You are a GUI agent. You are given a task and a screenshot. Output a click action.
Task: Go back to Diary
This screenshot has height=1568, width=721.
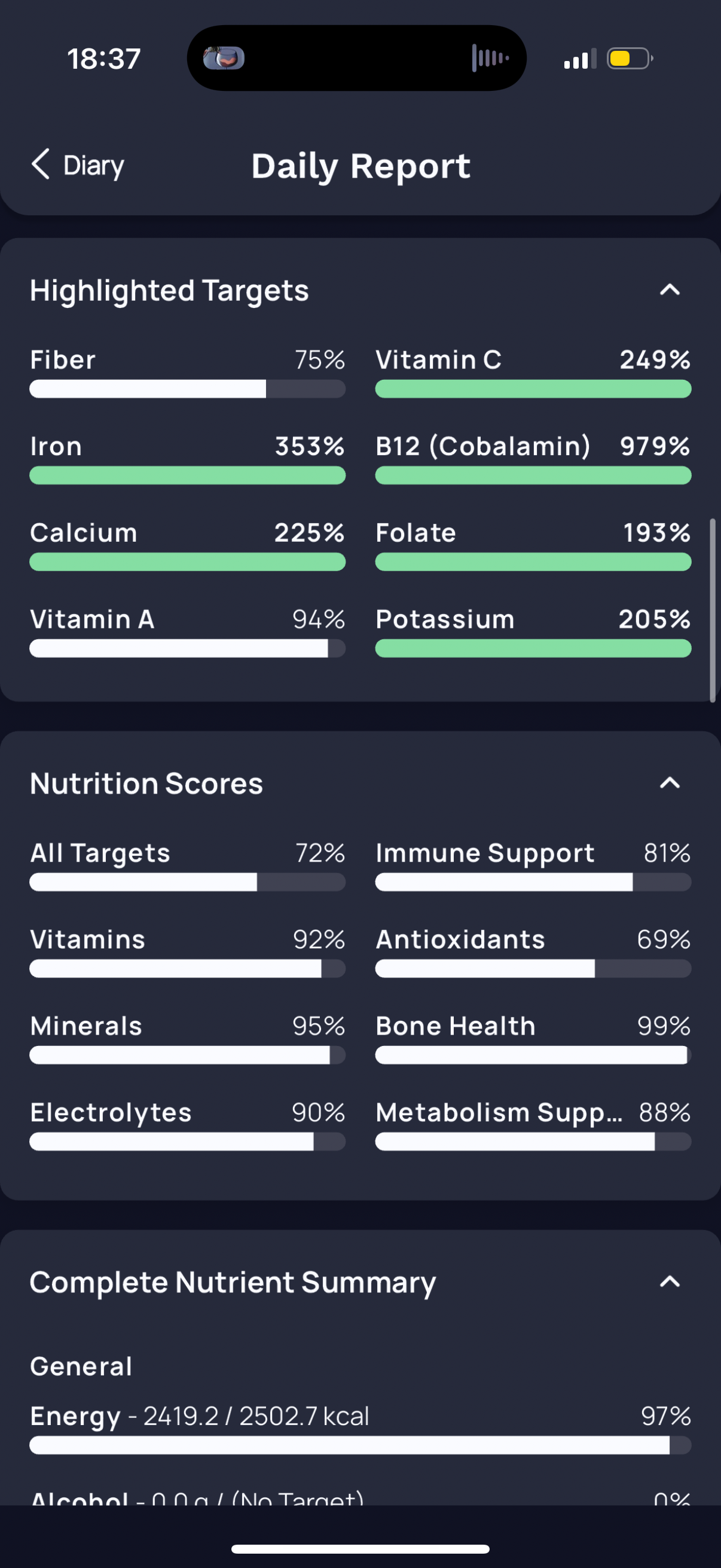77,165
